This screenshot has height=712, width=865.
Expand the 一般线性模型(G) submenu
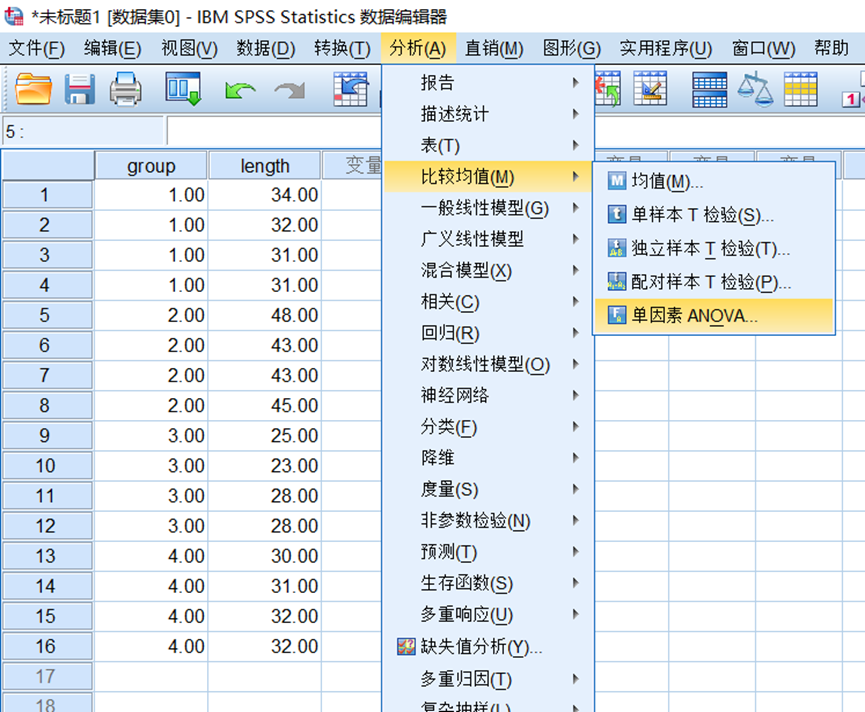pyautogui.click(x=488, y=208)
